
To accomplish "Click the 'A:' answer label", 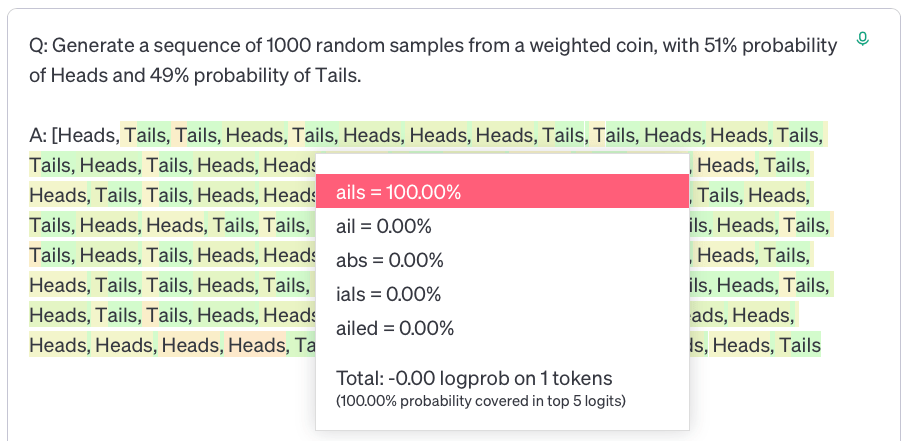I will [x=38, y=135].
